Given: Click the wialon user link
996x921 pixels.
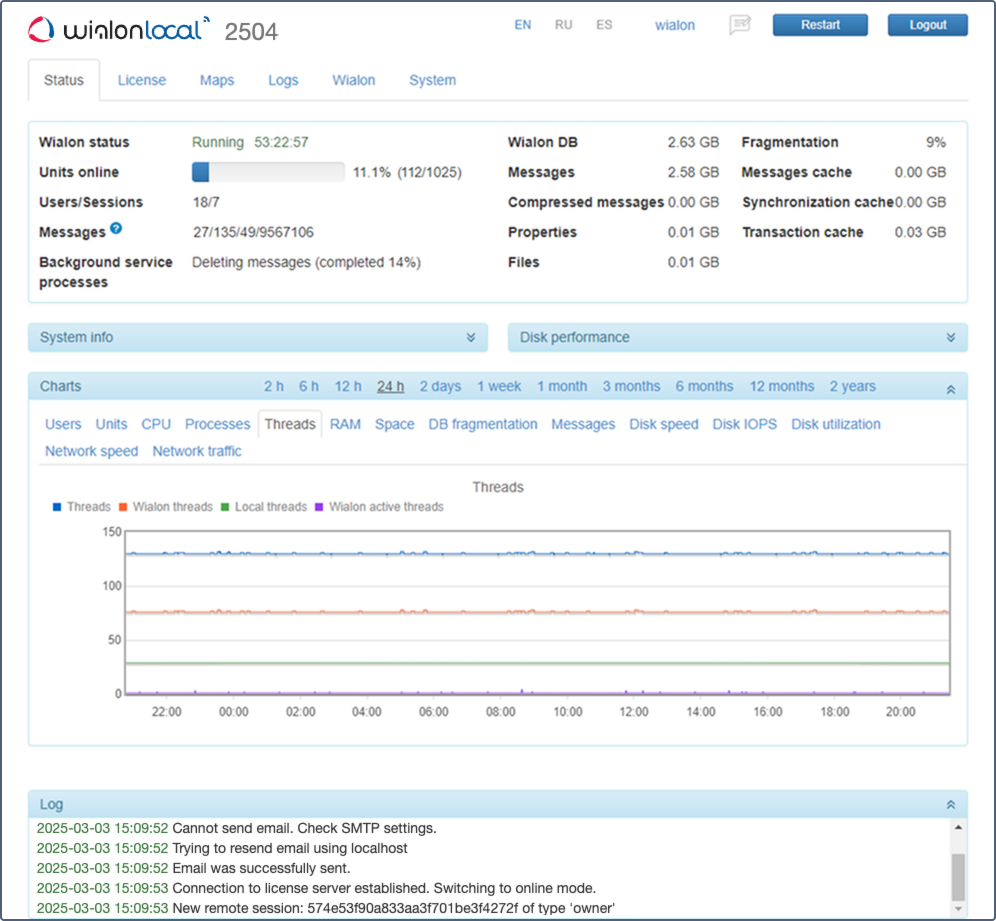Looking at the screenshot, I should [674, 26].
